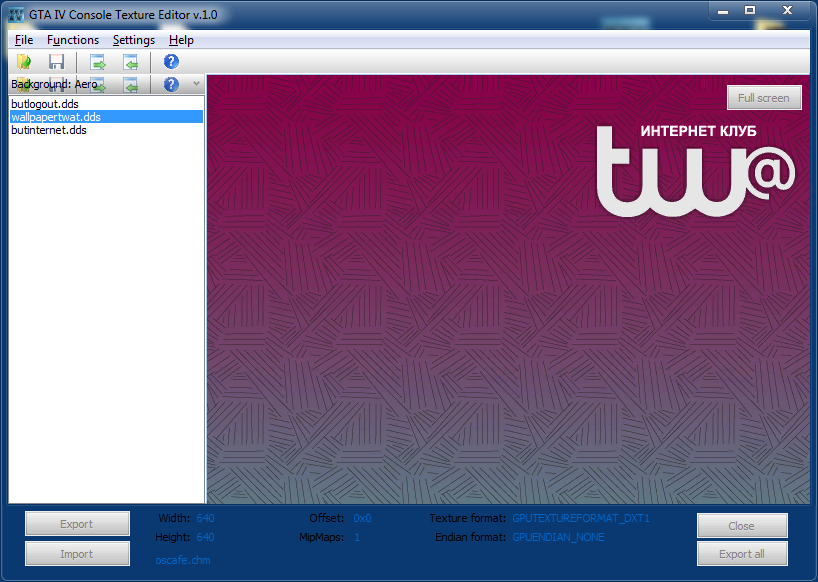Select butlogout.dds in the texture list
The height and width of the screenshot is (582, 818).
point(45,104)
